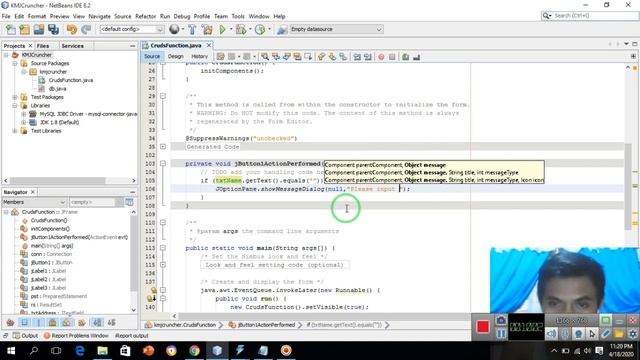The image size is (640, 360).
Task: Toggle Show Non-Public Members filter in Navigator
Action: (x=53, y=322)
